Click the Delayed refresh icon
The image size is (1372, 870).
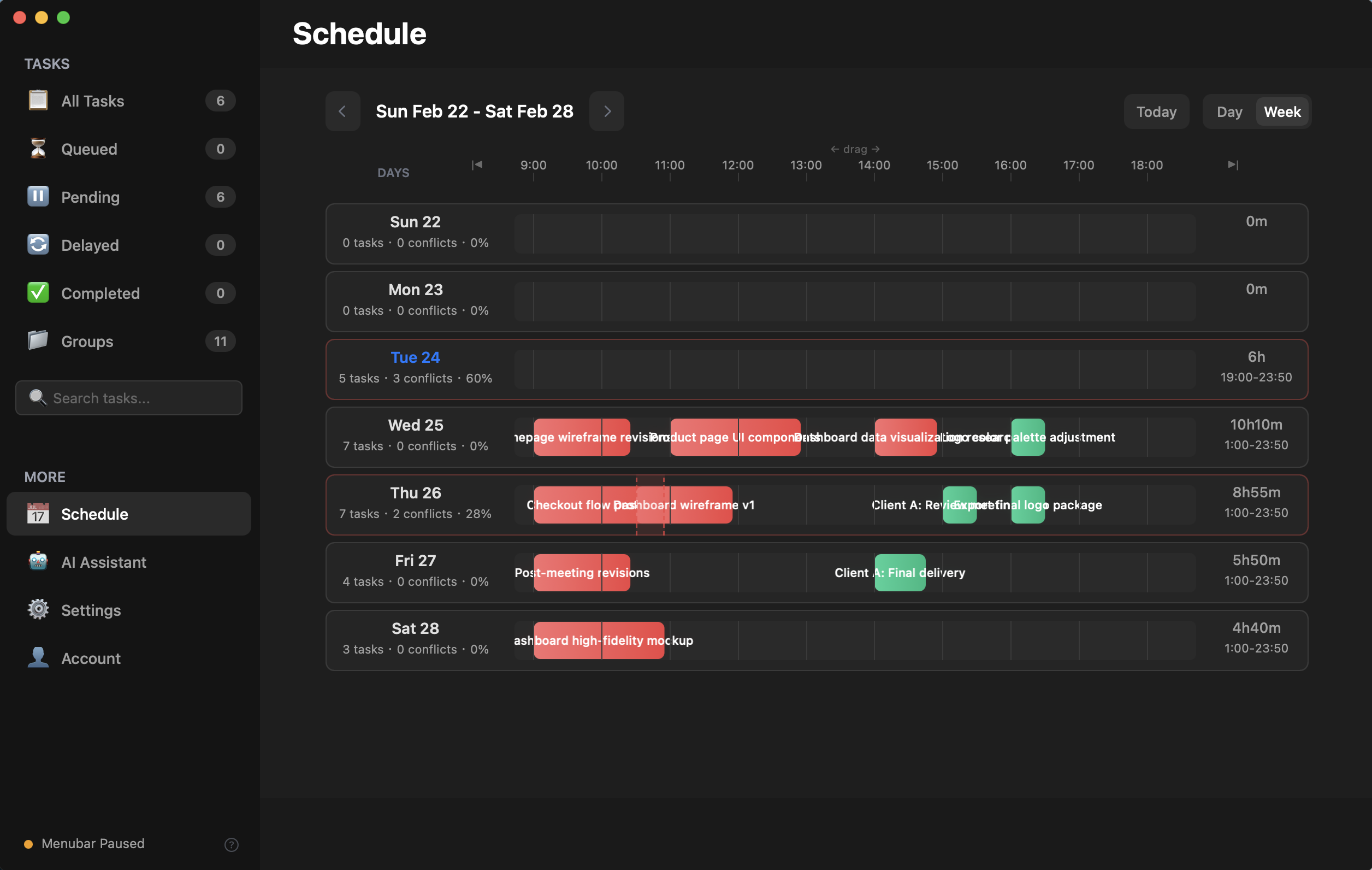click(x=38, y=245)
